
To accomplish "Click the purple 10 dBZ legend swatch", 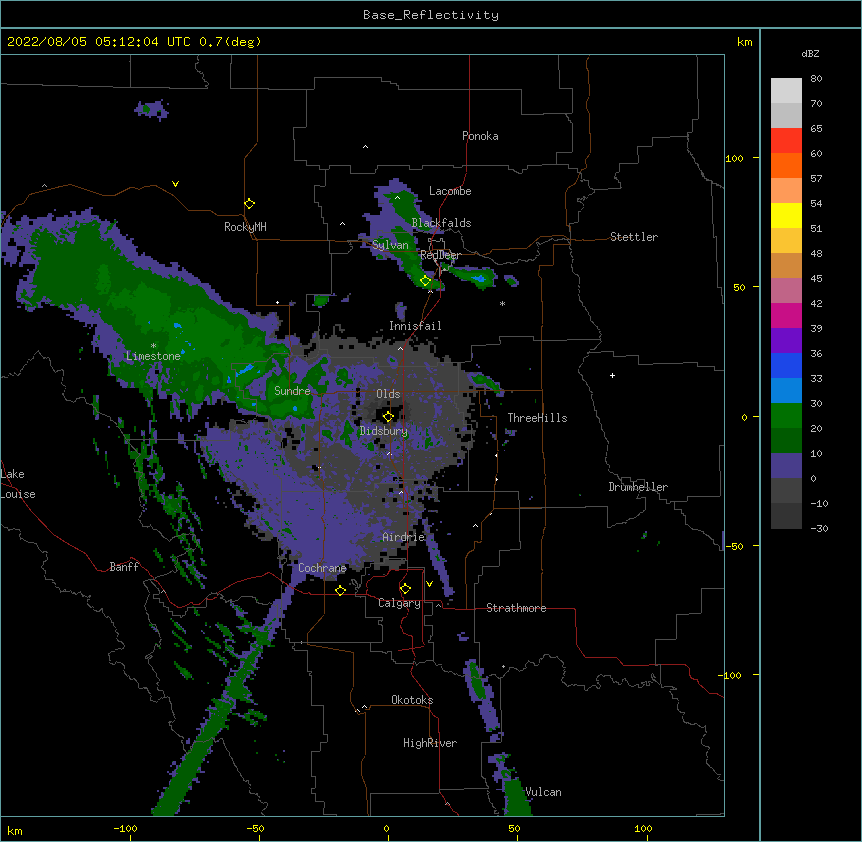I will point(786,466).
